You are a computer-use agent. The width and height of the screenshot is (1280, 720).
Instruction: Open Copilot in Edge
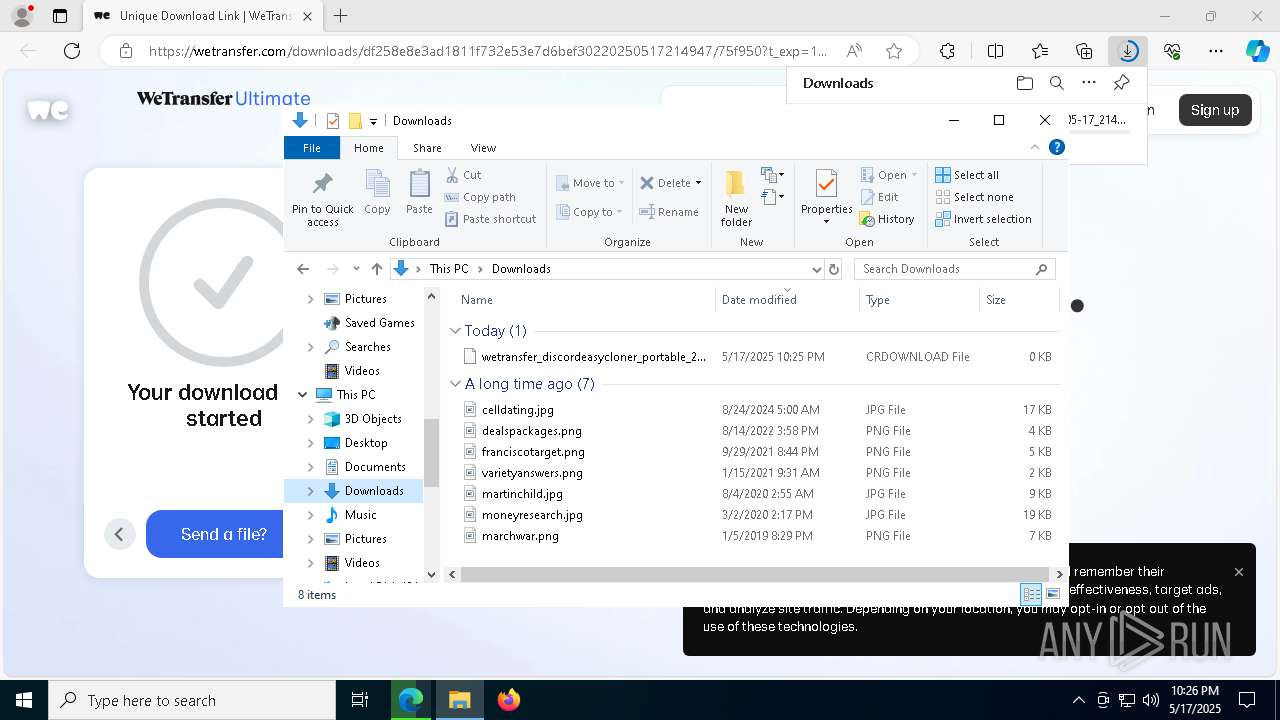1257,51
